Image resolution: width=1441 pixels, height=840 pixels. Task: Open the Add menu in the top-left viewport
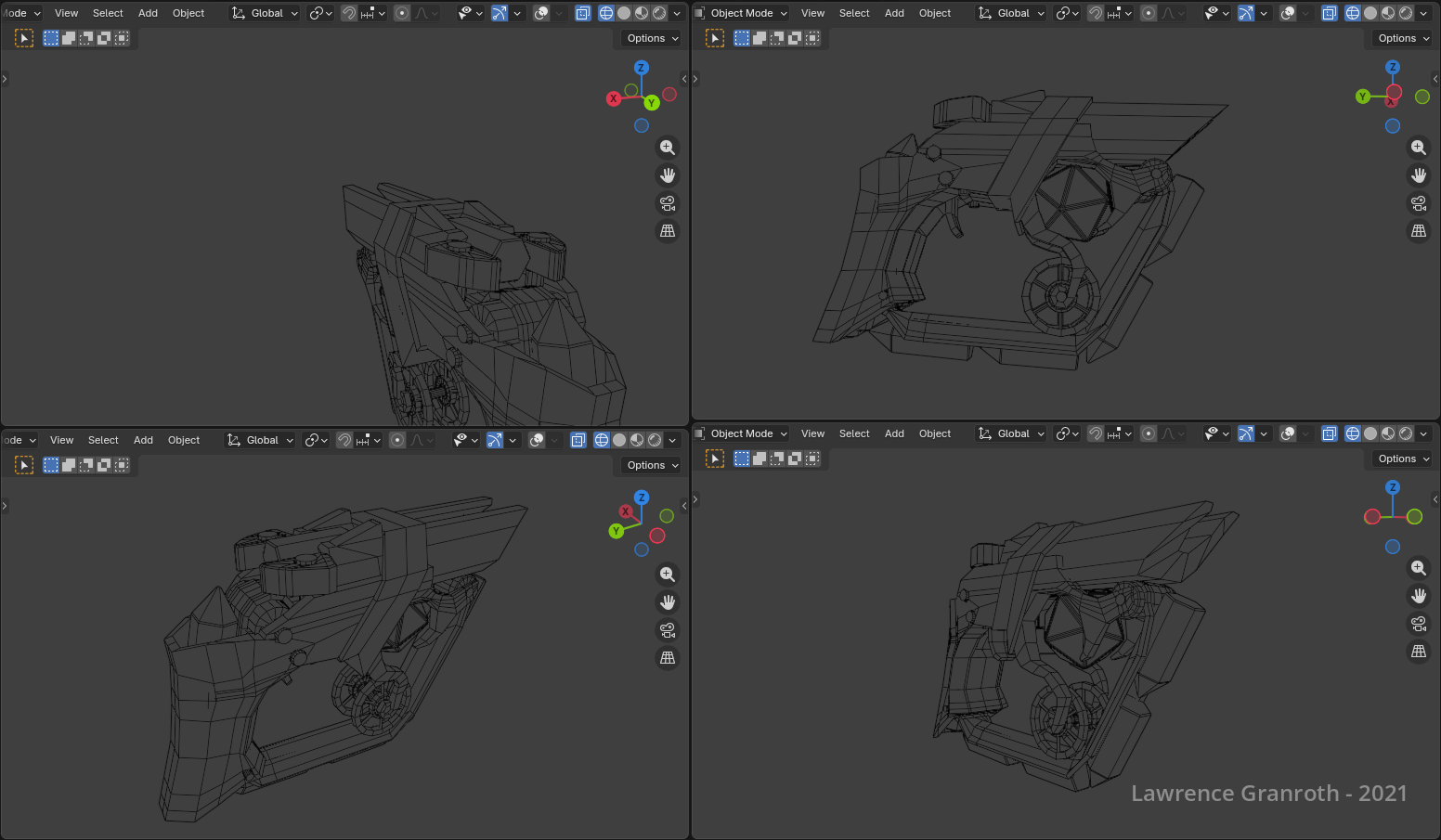(148, 13)
